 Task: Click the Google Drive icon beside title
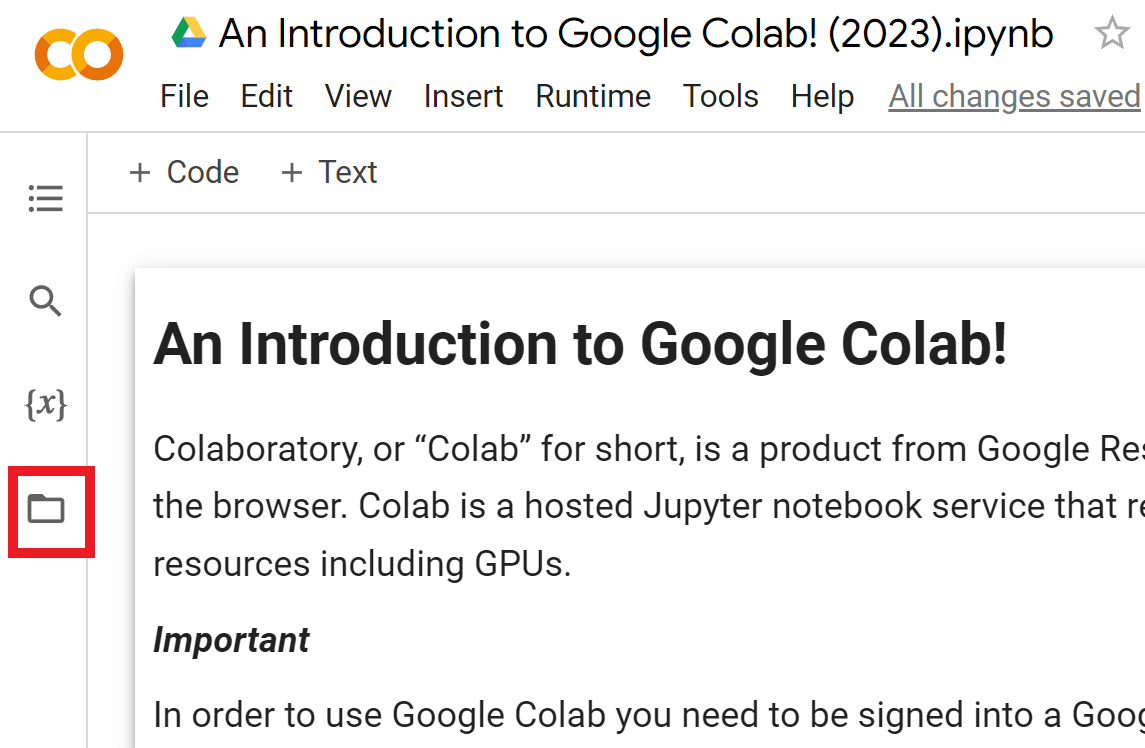[x=189, y=34]
